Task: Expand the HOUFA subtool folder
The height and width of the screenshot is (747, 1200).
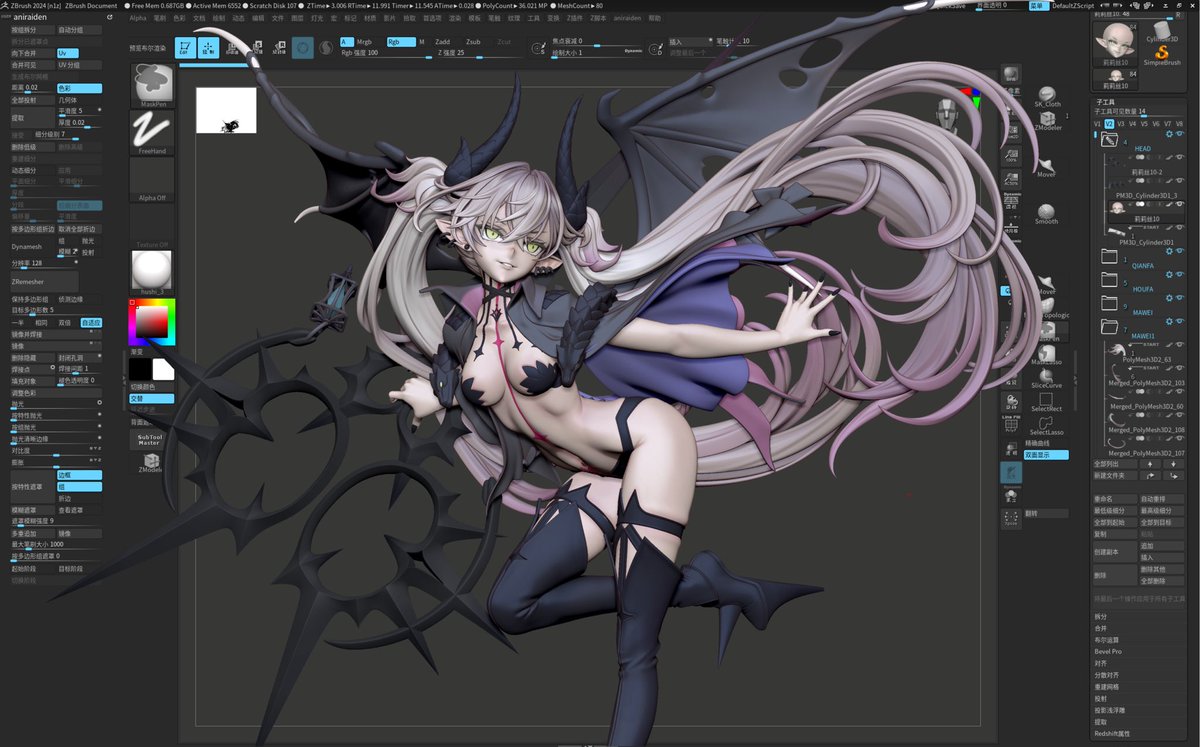Action: (x=1108, y=280)
